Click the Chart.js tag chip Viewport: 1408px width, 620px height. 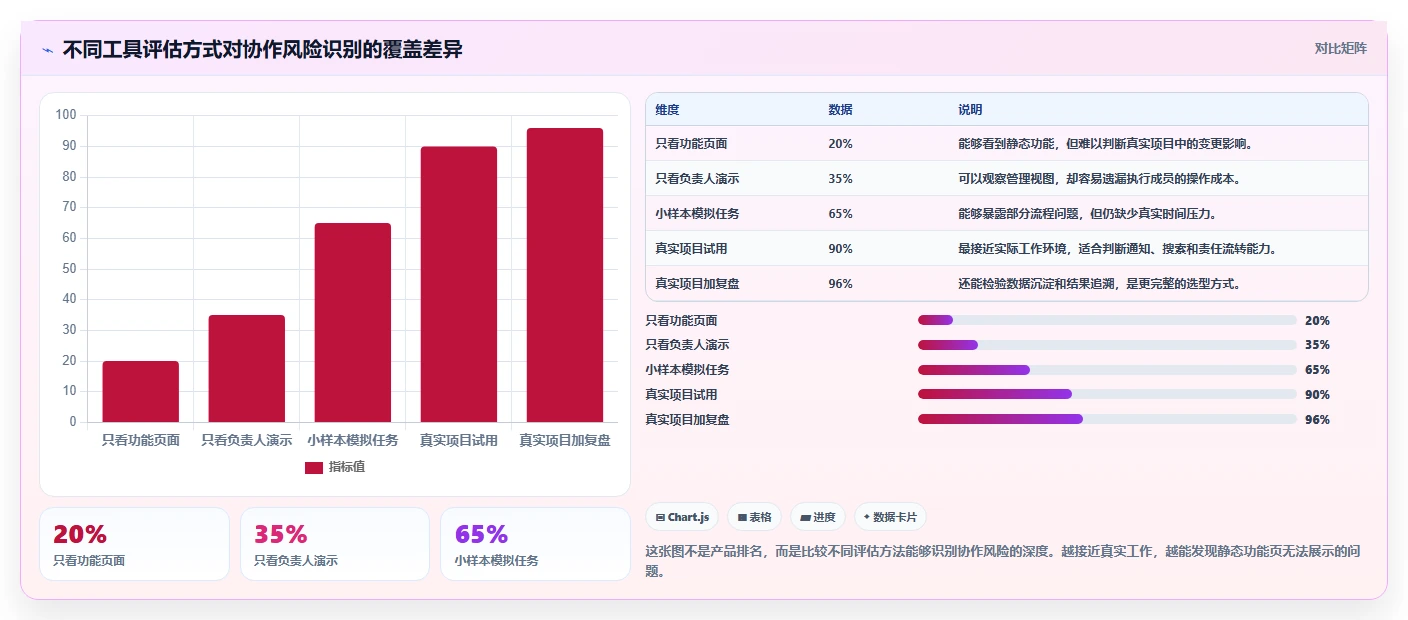click(682, 517)
